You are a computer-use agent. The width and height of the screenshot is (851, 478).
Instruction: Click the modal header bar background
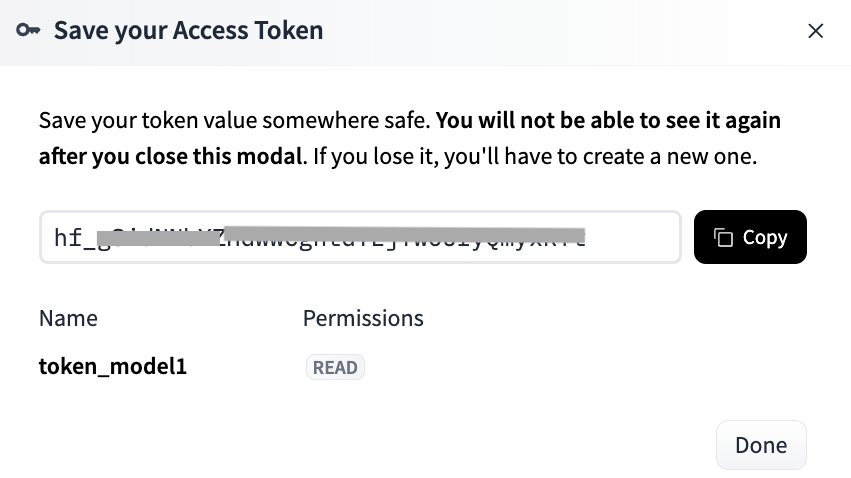564,31
